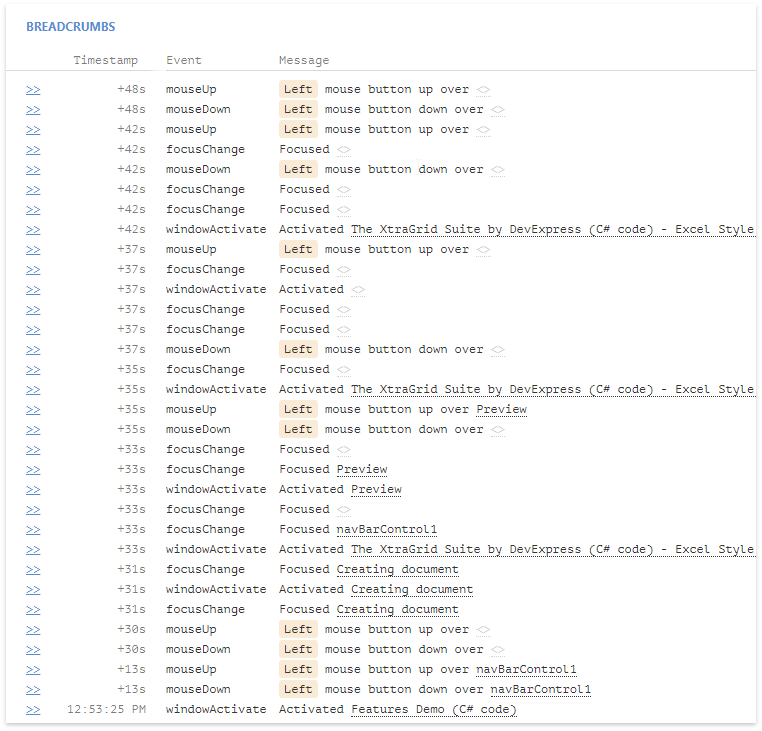Click the Event column header

click(184, 61)
